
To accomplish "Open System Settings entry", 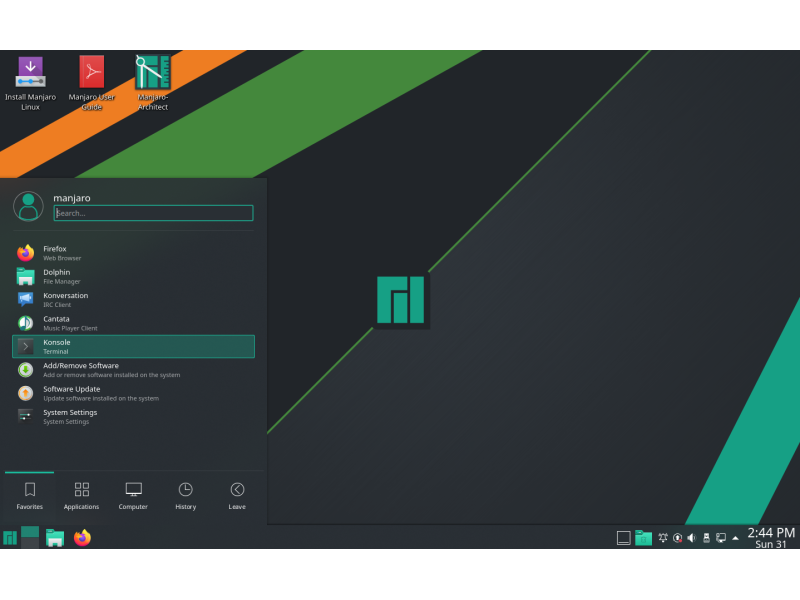I will (x=133, y=417).
